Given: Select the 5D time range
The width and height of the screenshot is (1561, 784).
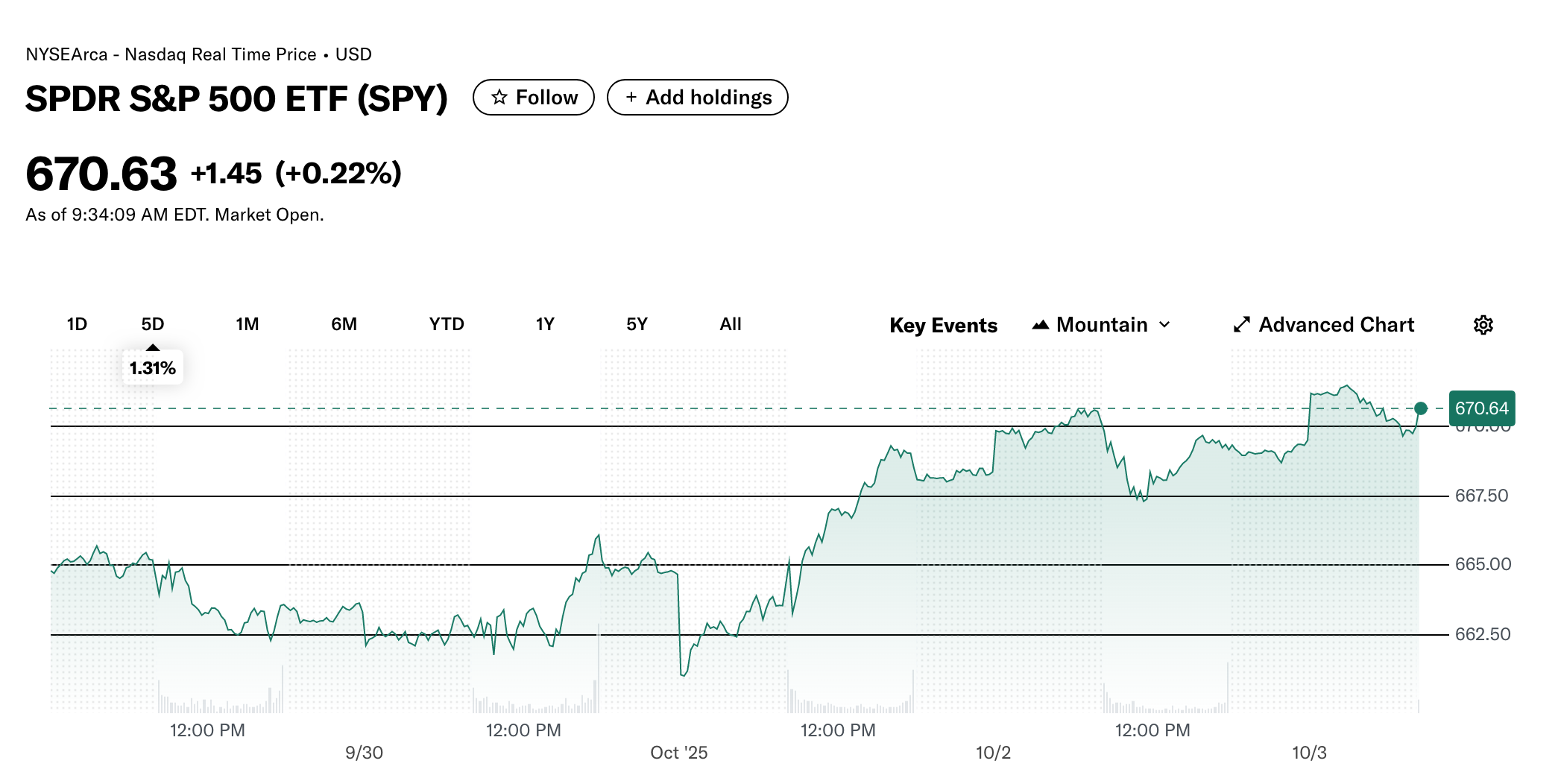Looking at the screenshot, I should (x=153, y=324).
